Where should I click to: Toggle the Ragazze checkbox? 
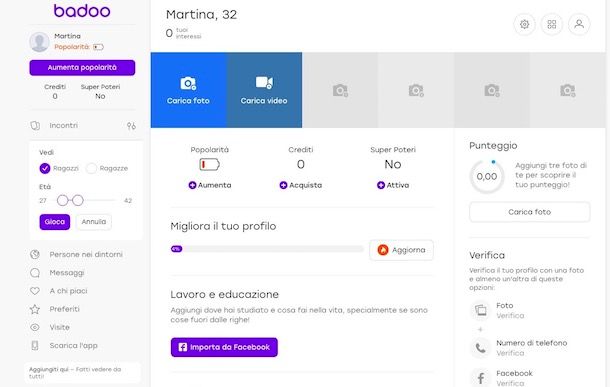click(x=91, y=168)
